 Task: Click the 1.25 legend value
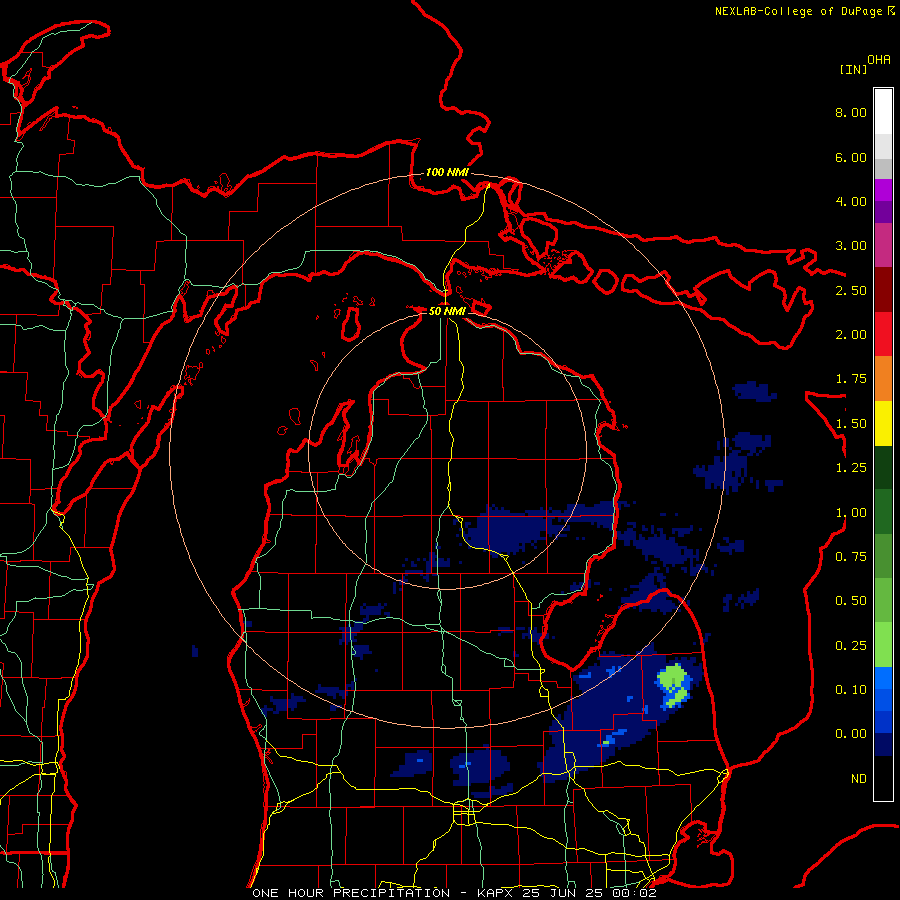851,468
